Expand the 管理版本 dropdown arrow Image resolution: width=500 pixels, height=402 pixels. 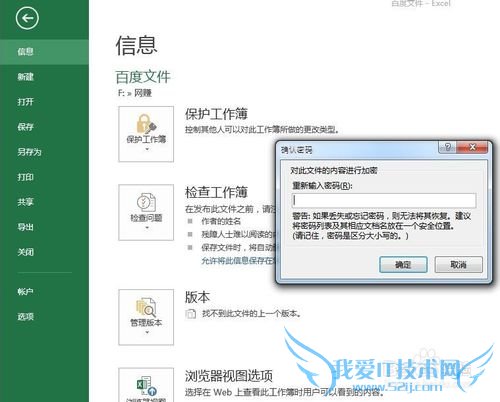point(147,332)
